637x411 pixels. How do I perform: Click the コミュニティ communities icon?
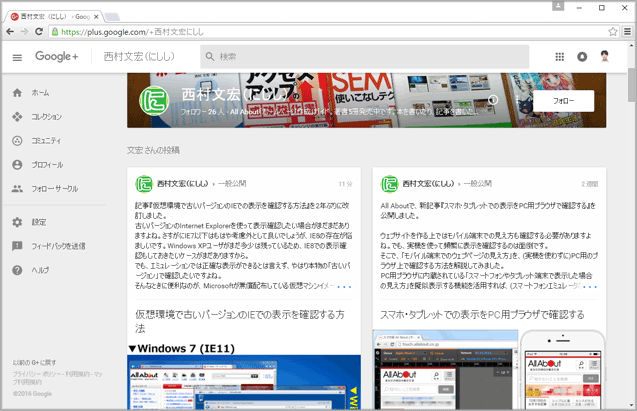click(17, 141)
